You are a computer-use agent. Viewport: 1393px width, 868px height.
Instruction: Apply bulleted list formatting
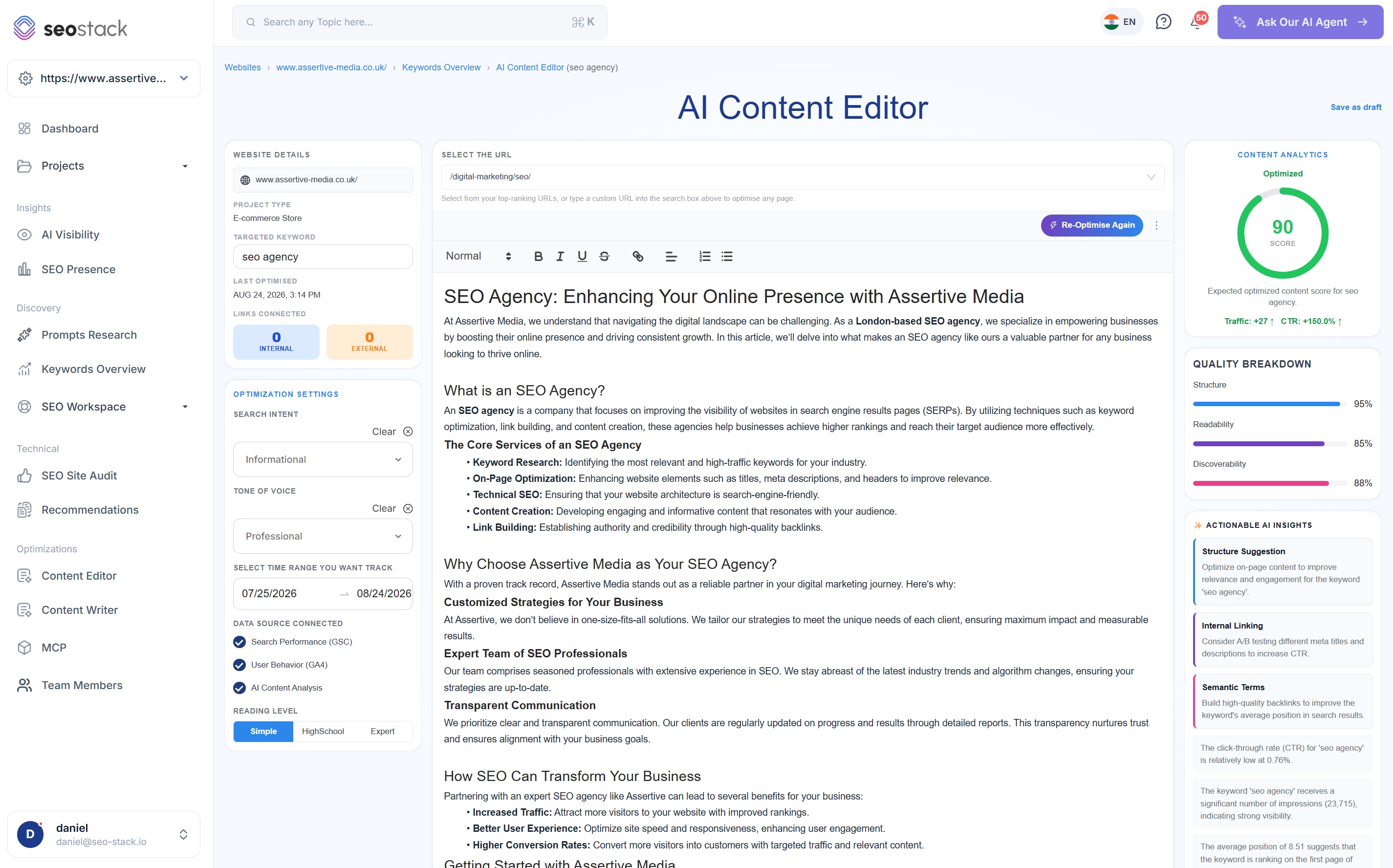[727, 256]
